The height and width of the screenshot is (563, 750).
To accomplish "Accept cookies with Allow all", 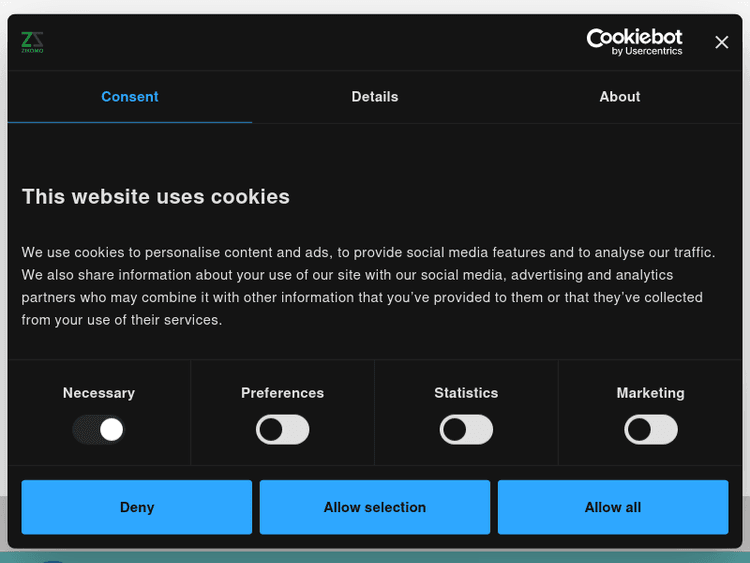I will [613, 507].
